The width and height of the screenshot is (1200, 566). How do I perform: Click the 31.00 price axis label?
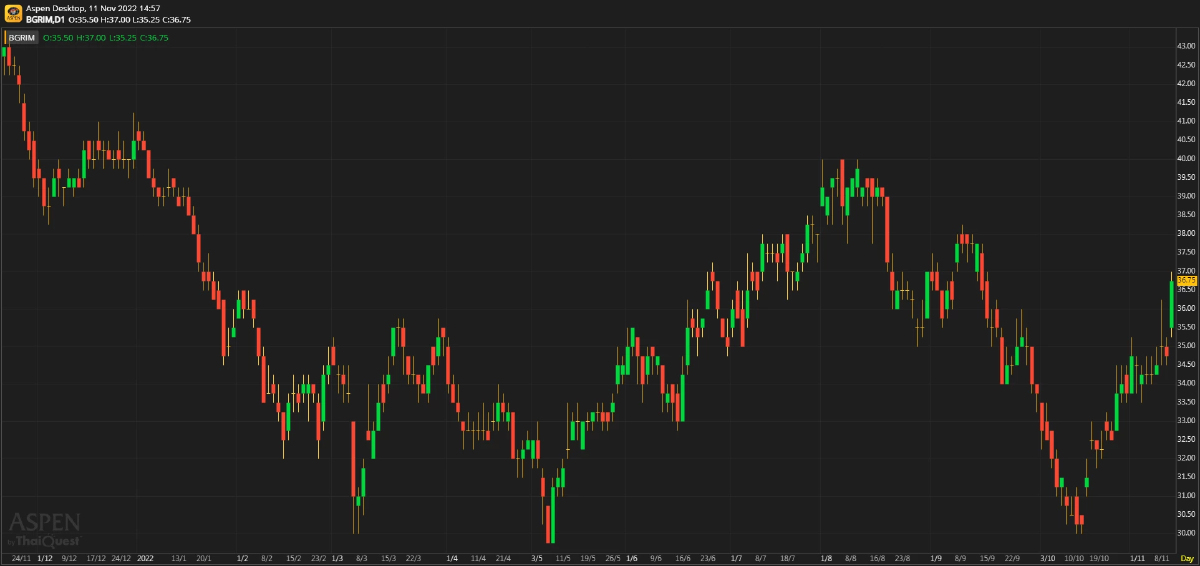pyautogui.click(x=1186, y=495)
